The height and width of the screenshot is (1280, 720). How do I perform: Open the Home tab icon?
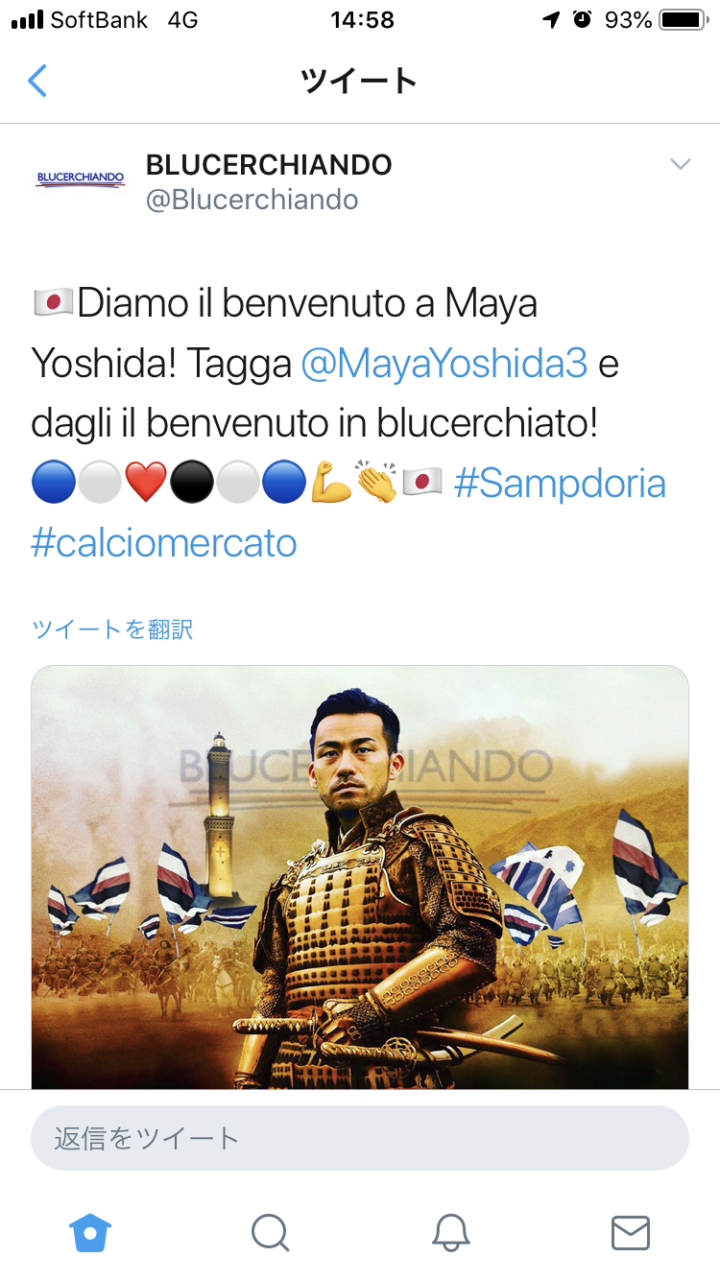[x=90, y=1233]
